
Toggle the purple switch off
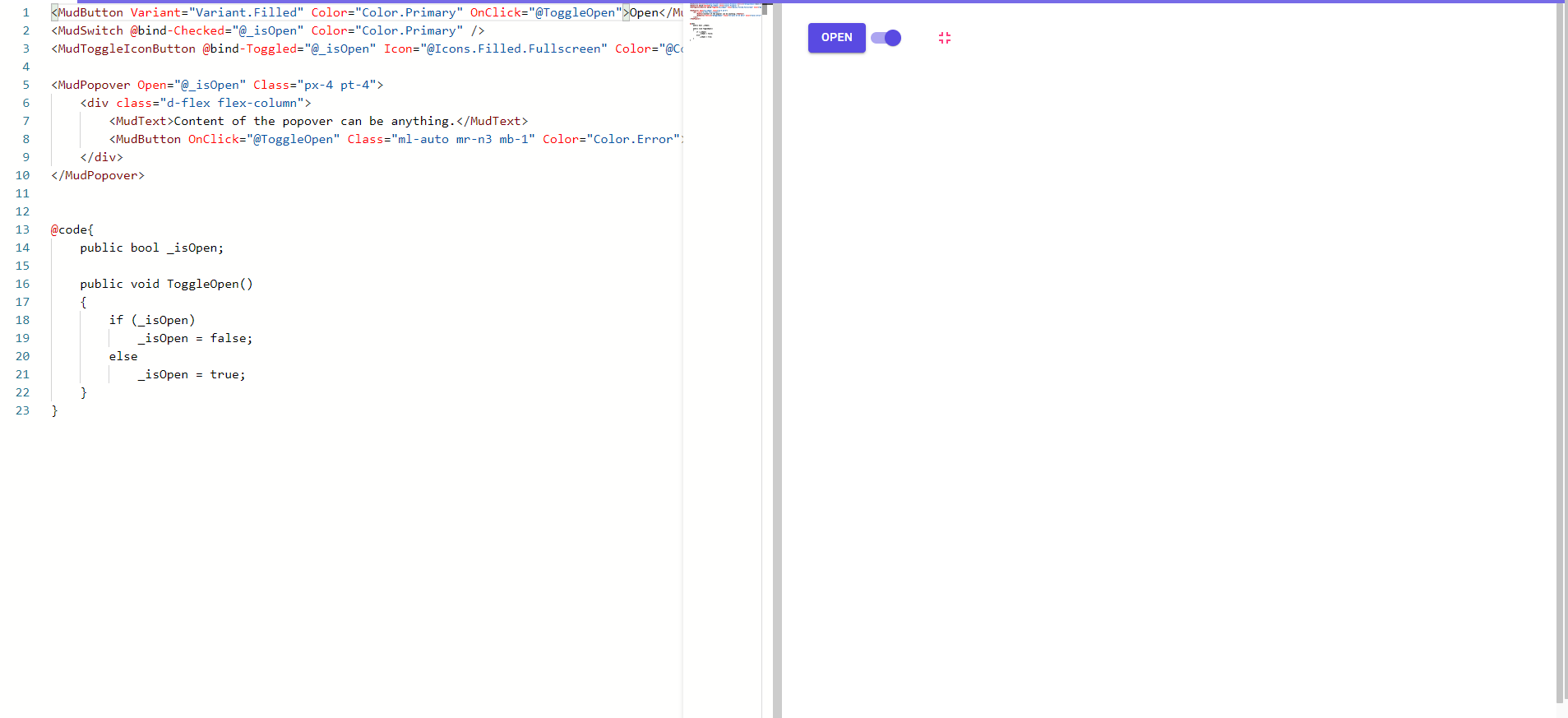click(886, 38)
